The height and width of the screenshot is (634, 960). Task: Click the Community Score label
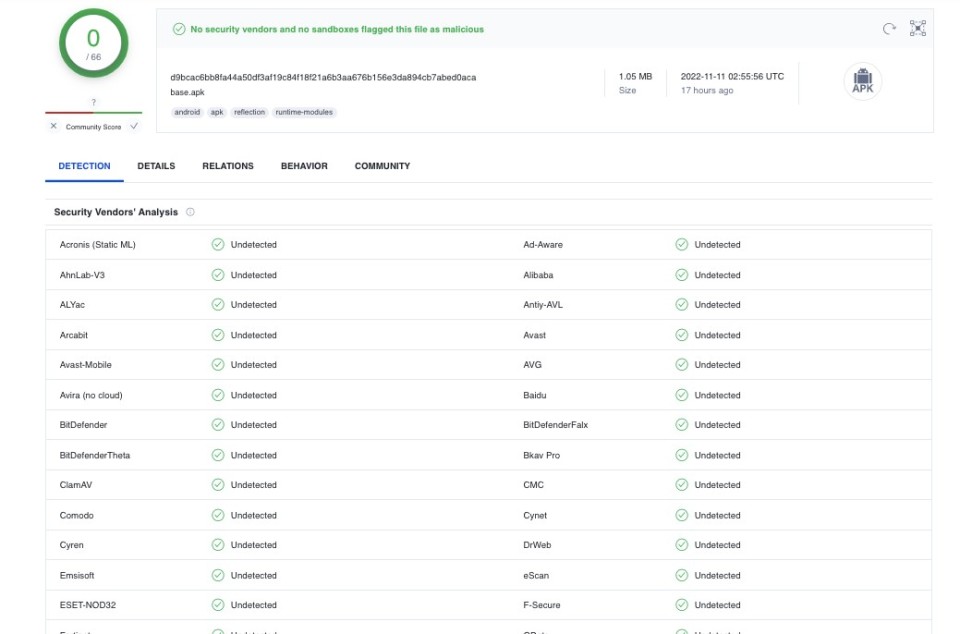pyautogui.click(x=94, y=127)
